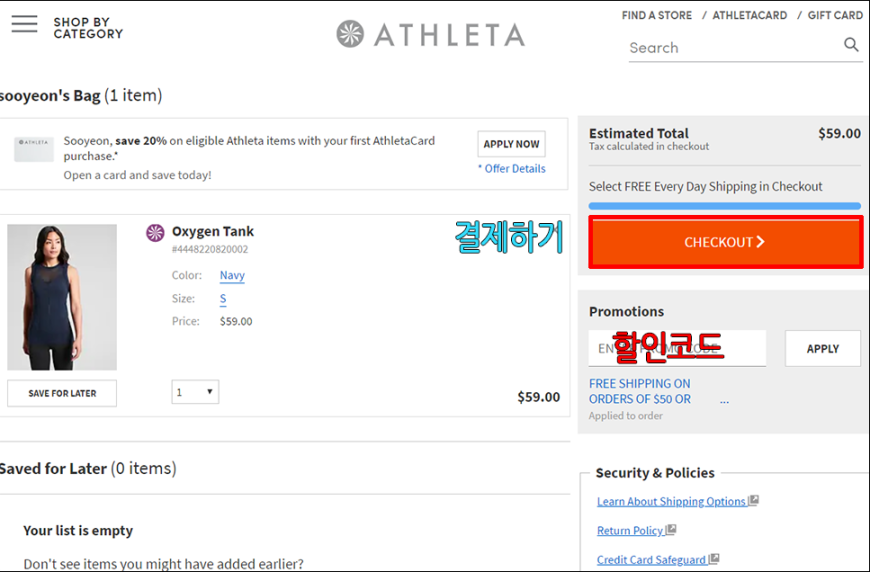The width and height of the screenshot is (870, 572).
Task: Open Shop By Category menu
Action: tap(88, 28)
